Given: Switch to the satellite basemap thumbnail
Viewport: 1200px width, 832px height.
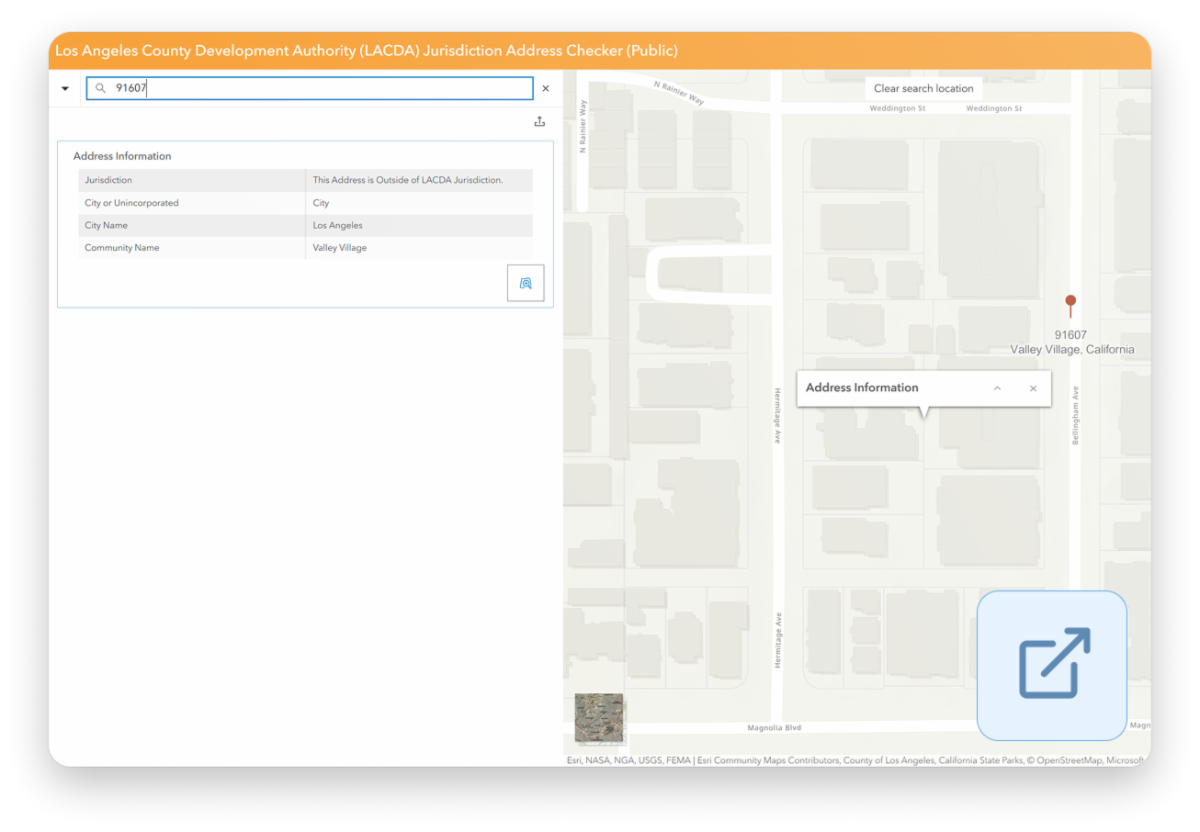Looking at the screenshot, I should [x=599, y=718].
